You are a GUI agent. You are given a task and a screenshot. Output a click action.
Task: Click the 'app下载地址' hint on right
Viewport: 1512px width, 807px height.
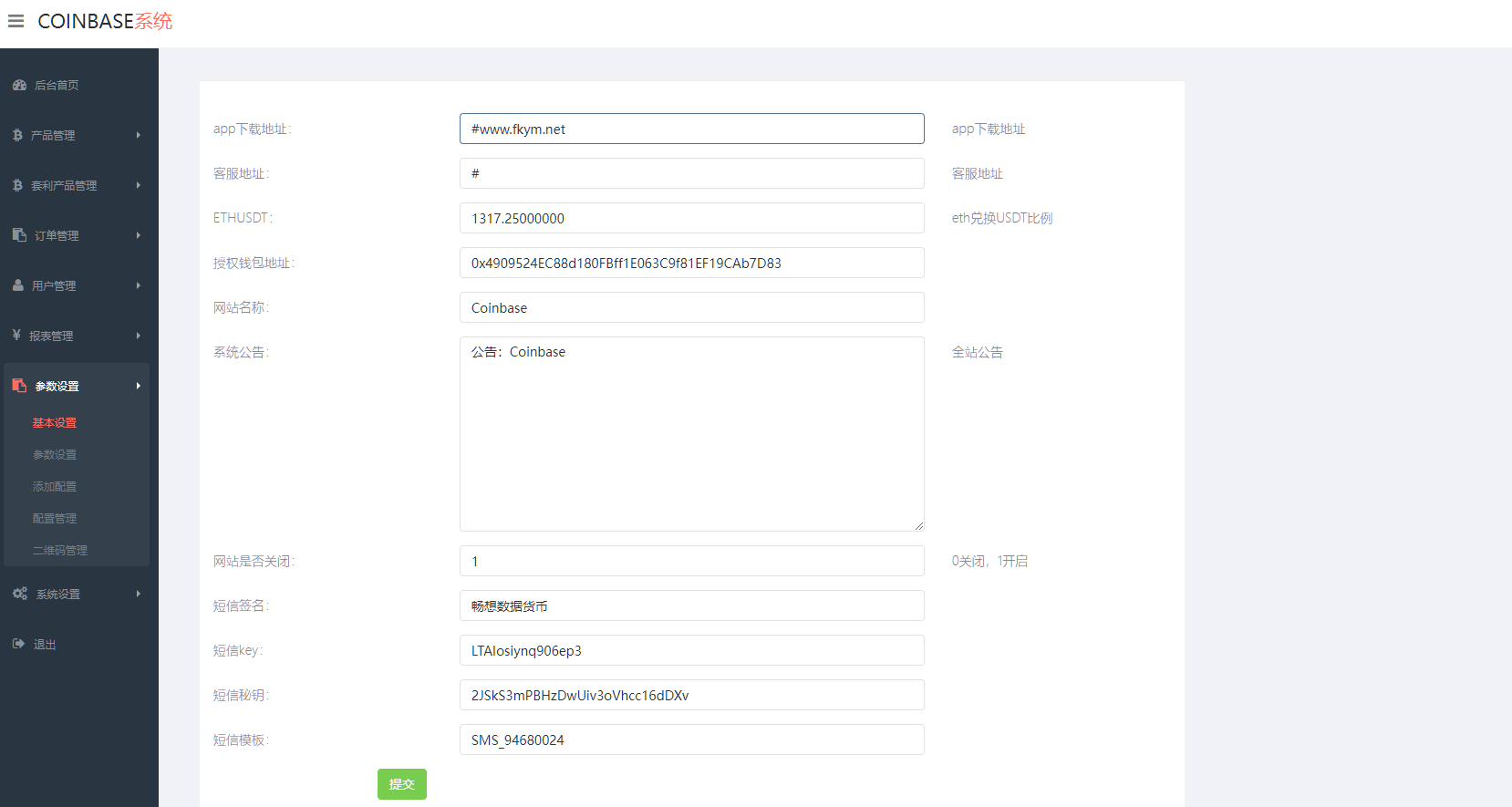pyautogui.click(x=989, y=129)
